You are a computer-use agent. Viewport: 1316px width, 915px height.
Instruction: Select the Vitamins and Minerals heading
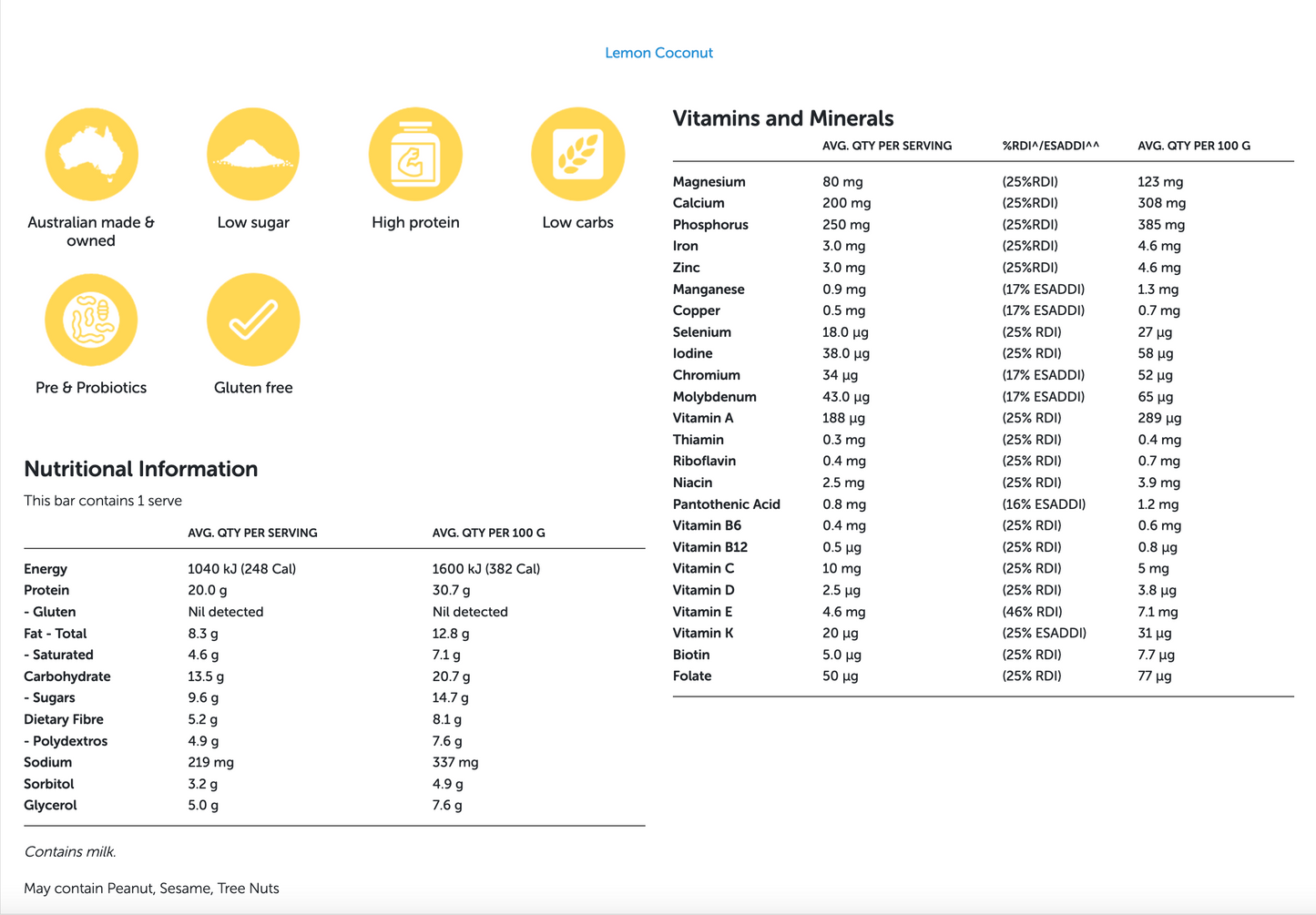point(782,118)
